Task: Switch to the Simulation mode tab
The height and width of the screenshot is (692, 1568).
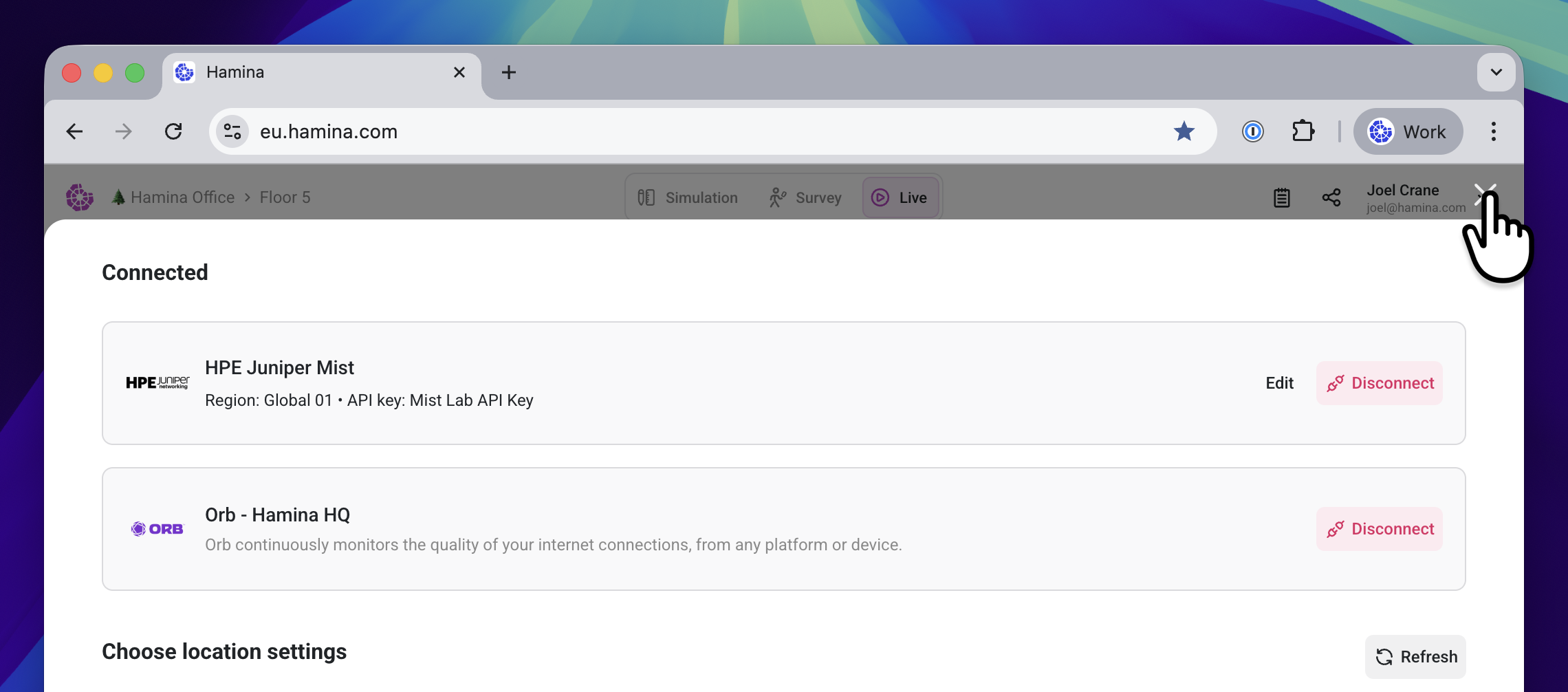Action: [688, 197]
